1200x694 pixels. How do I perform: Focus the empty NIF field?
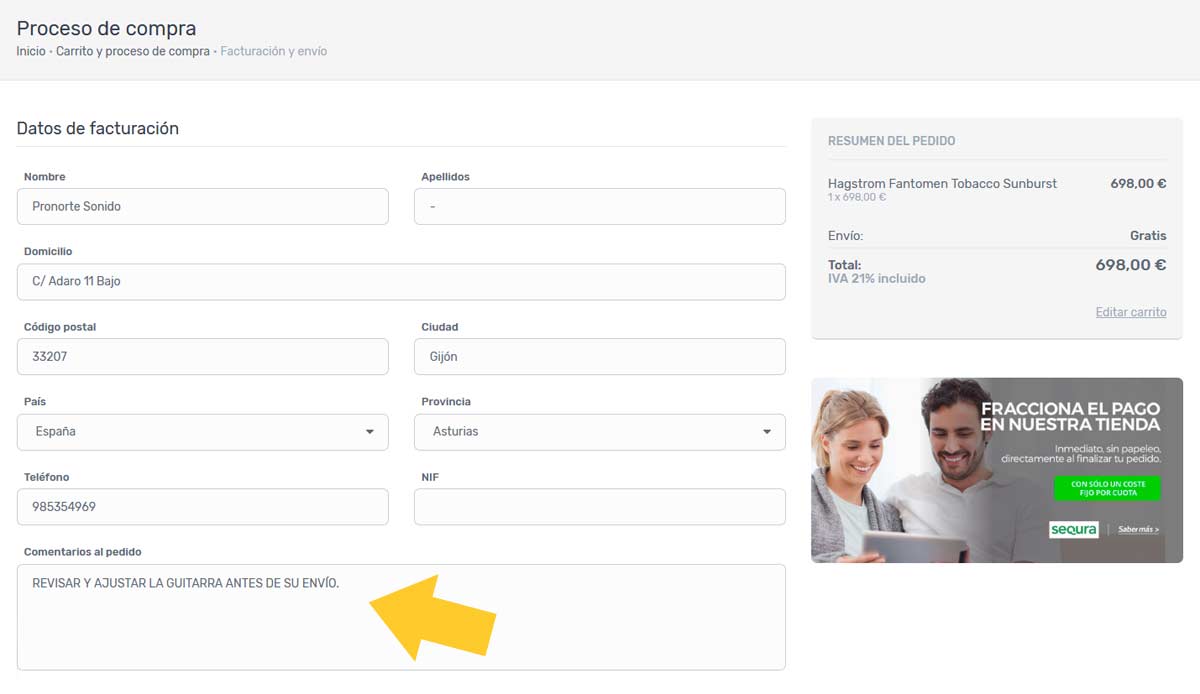600,507
